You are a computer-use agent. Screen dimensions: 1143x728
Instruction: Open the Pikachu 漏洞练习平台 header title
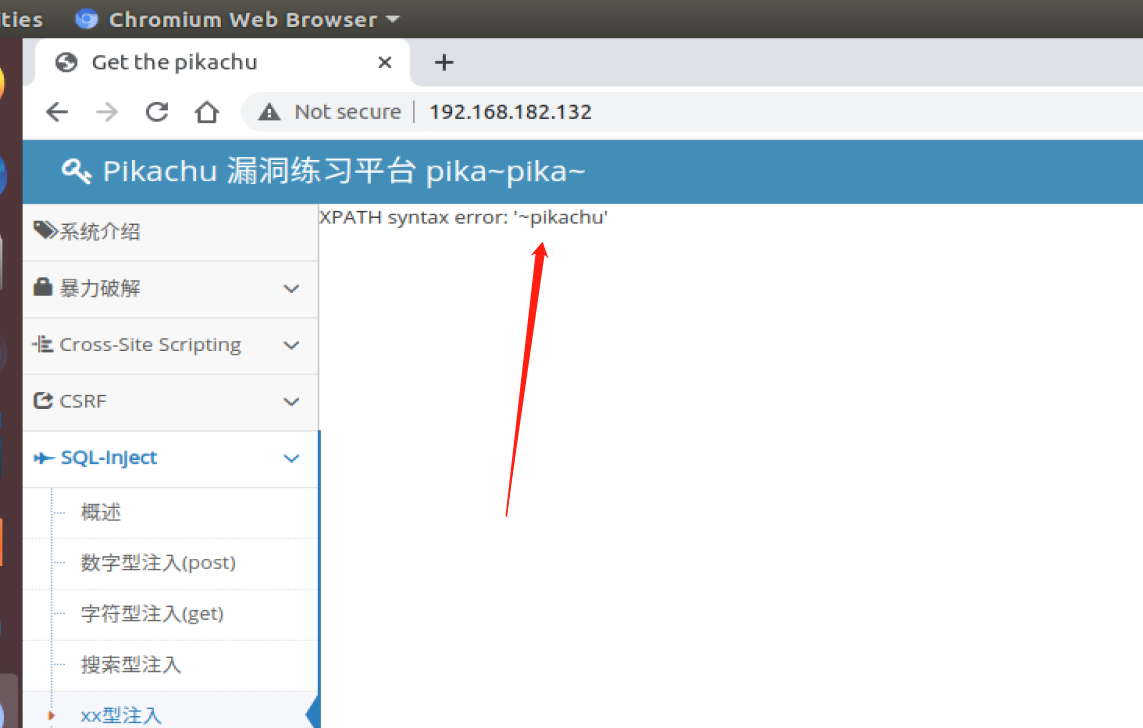(343, 171)
